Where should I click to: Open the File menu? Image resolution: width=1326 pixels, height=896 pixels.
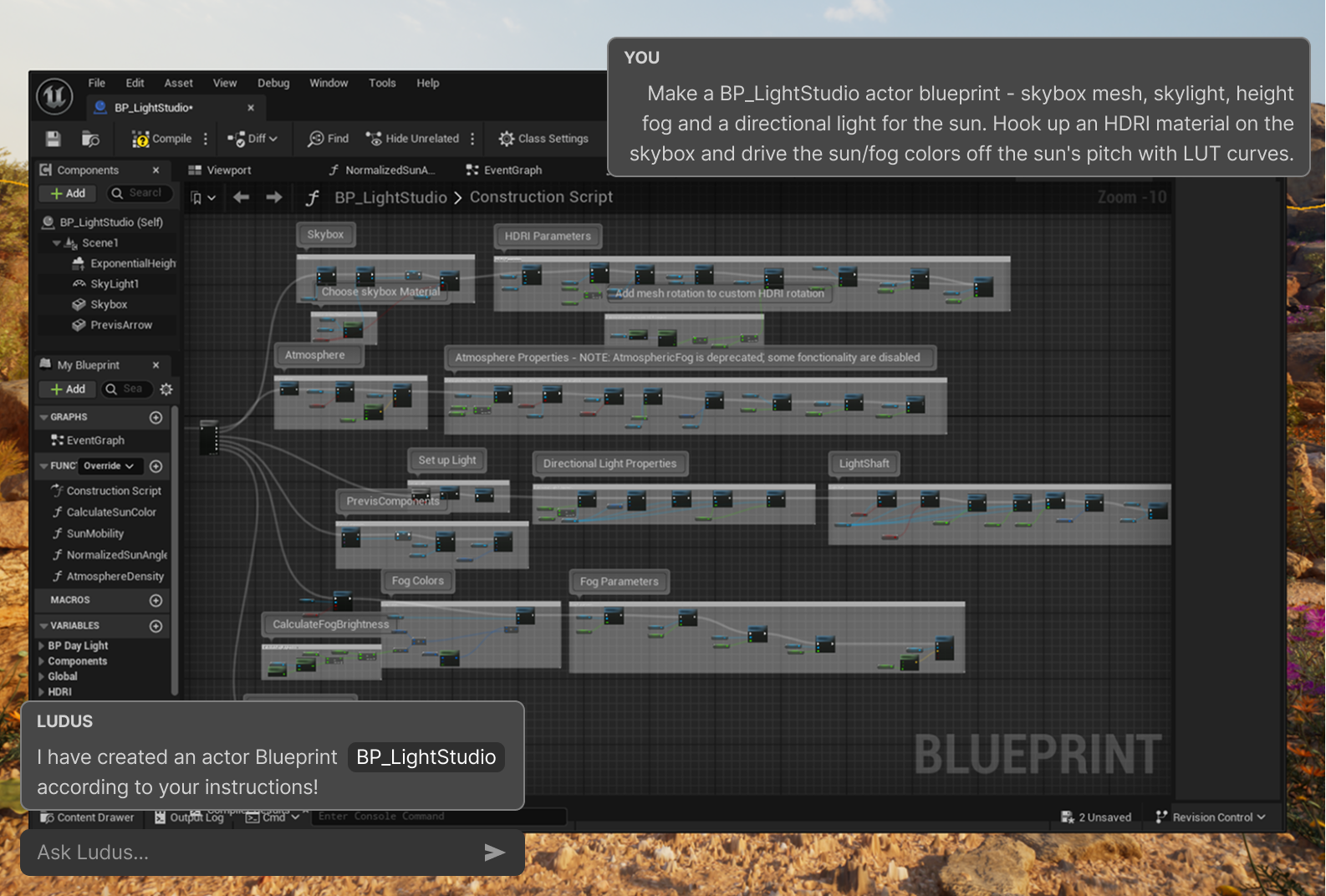pyautogui.click(x=97, y=83)
